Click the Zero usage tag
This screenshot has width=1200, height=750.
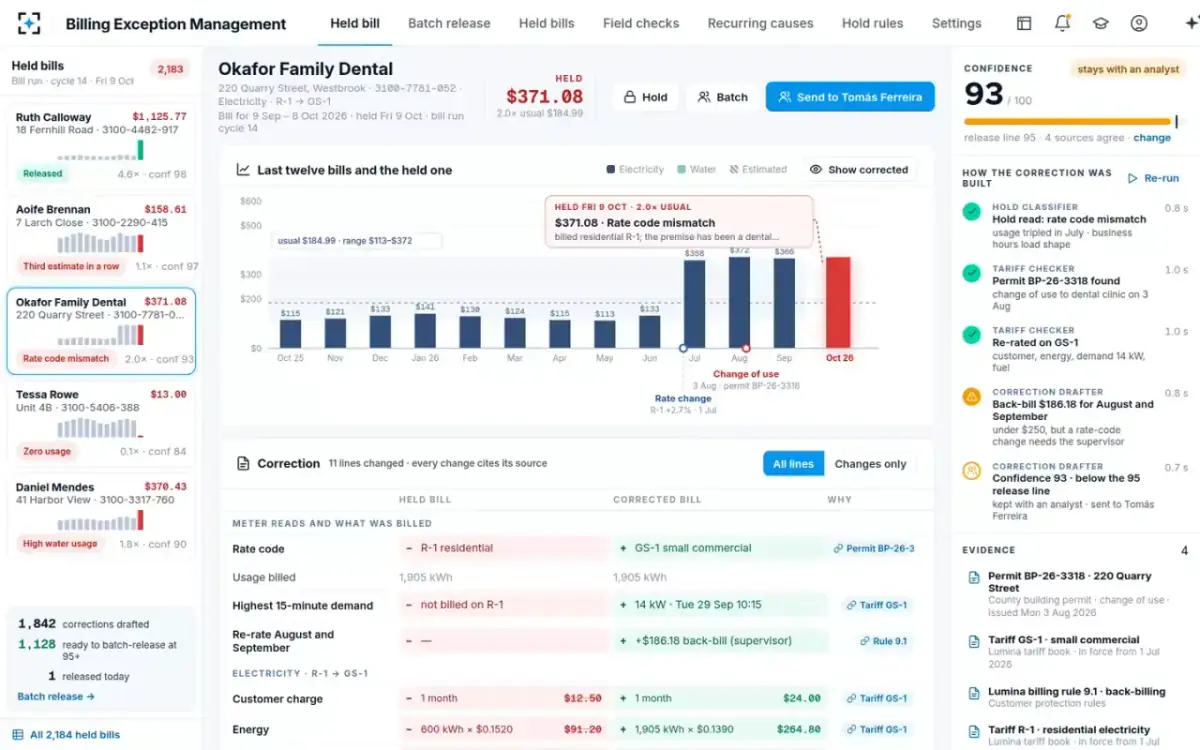(x=46, y=452)
